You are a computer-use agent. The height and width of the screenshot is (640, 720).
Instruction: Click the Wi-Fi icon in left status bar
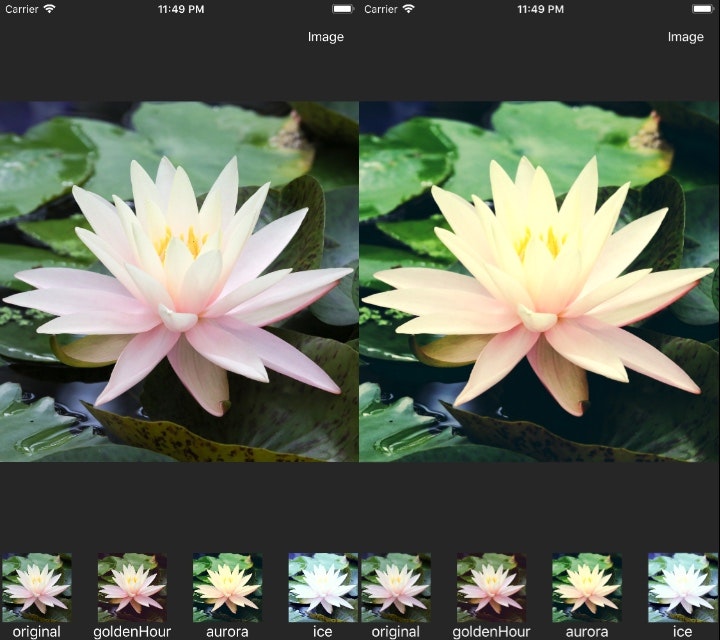coord(49,9)
